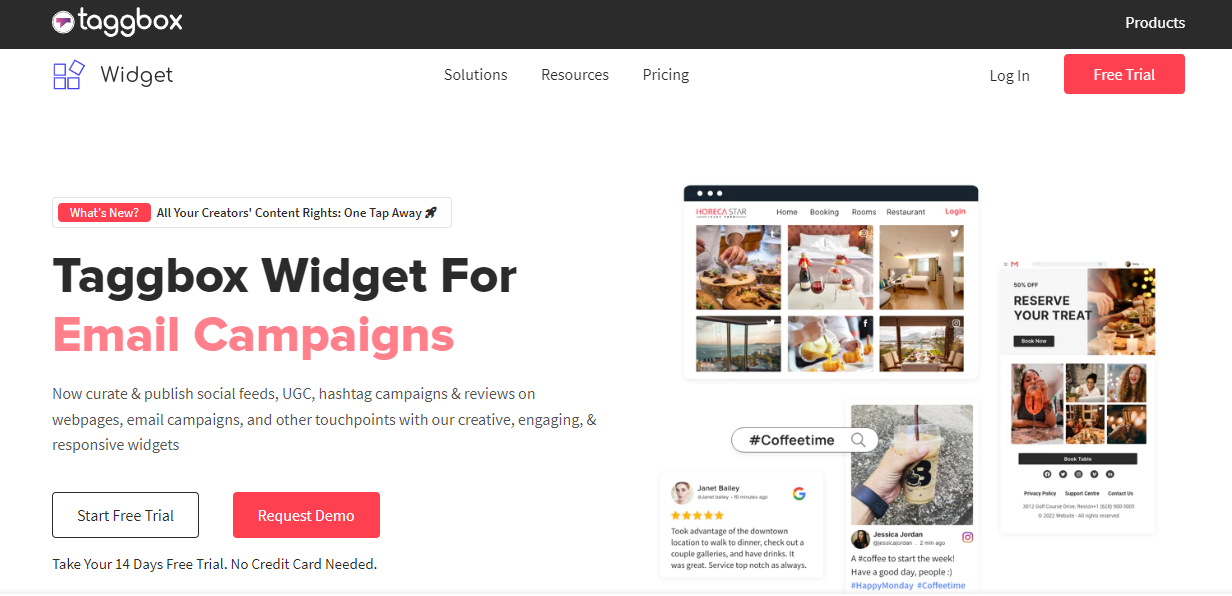Image resolution: width=1232 pixels, height=596 pixels.
Task: Click the Taggbox logo icon
Action: (x=62, y=21)
